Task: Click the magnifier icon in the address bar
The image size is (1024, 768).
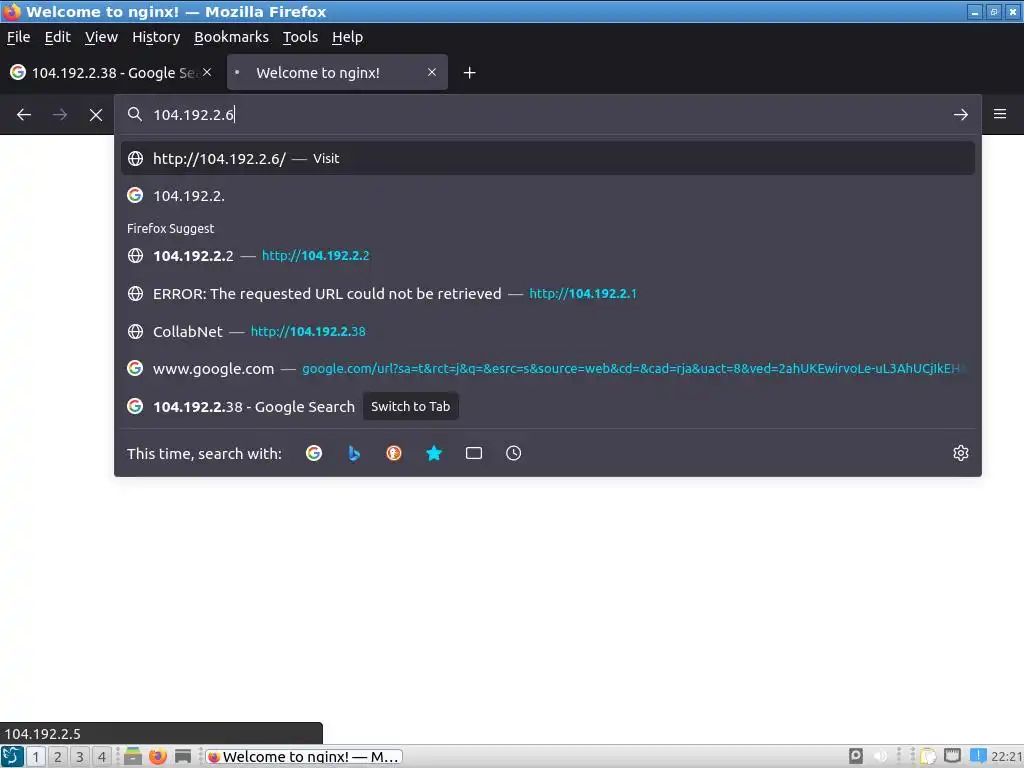Action: [x=135, y=114]
